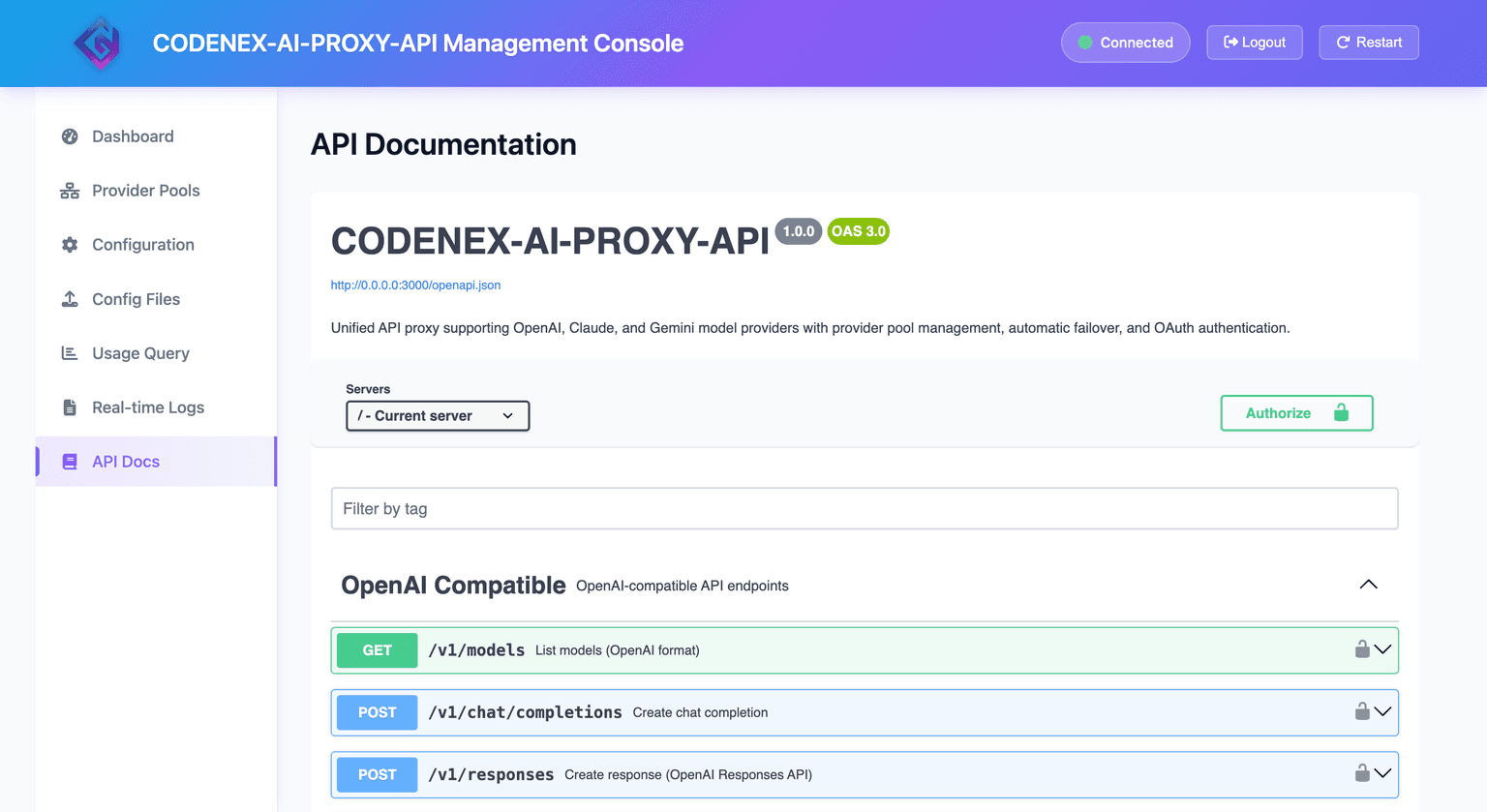1487x812 pixels.
Task: Click the Config Files upload icon
Action: (x=70, y=299)
